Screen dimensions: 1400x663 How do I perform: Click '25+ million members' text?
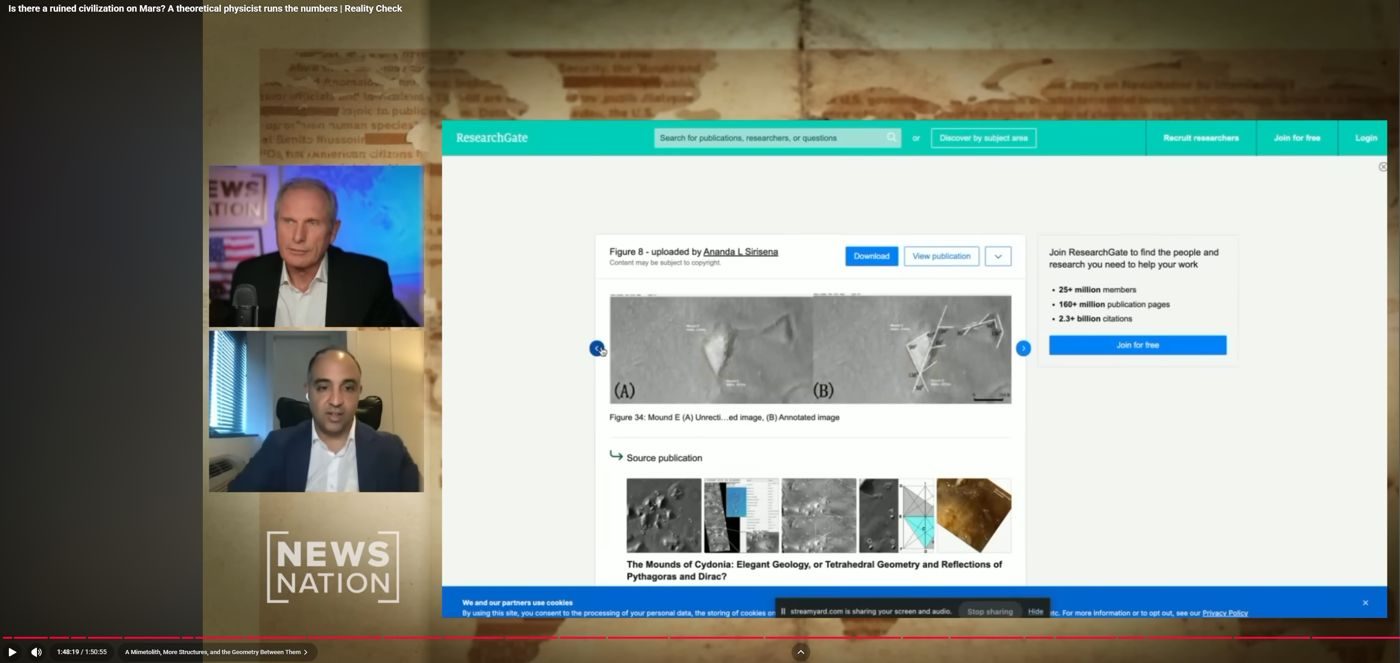click(1097, 289)
